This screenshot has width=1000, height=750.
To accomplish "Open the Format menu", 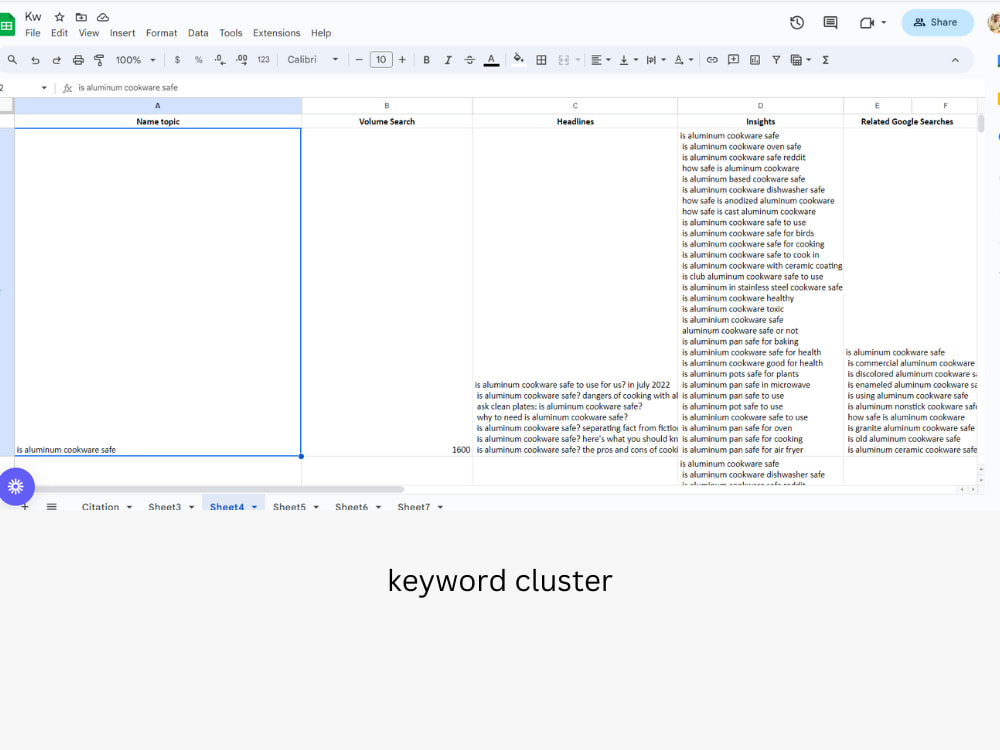I will (x=161, y=33).
